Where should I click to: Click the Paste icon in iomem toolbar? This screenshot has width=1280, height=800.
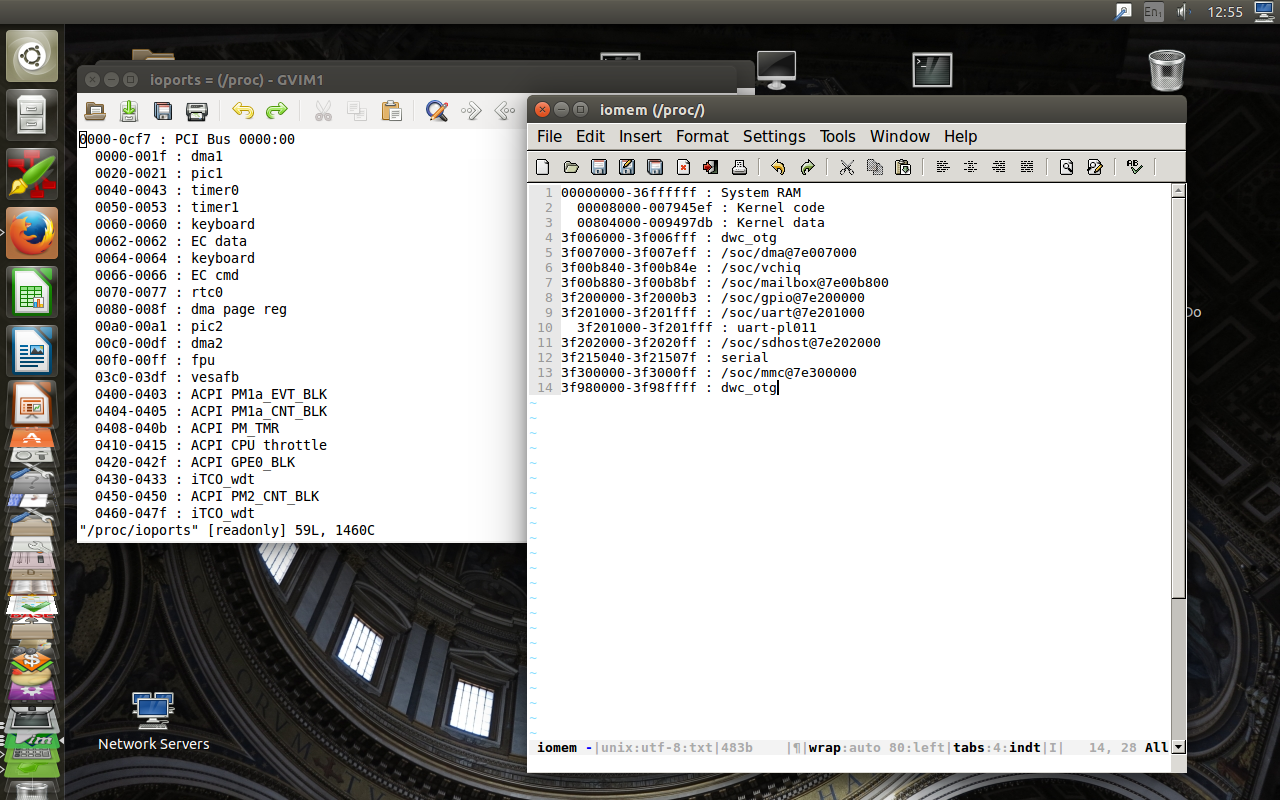coord(903,167)
